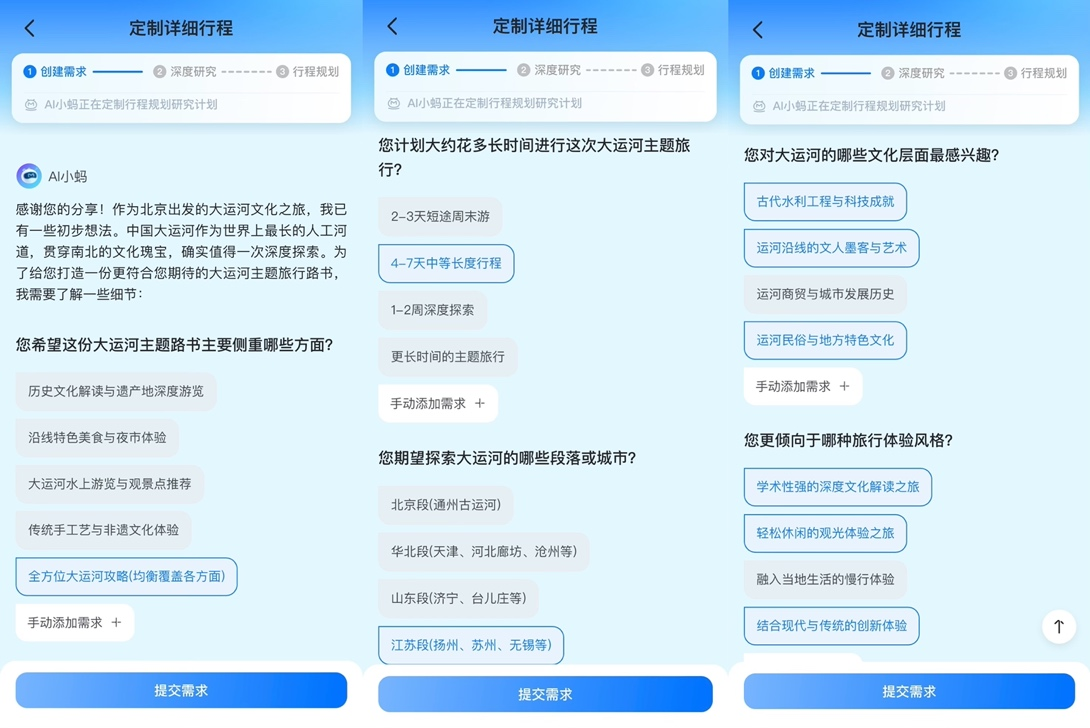Image resolution: width=1090 pixels, height=728 pixels.
Task: Select 融入当地生活的慢行体验 option
Action: click(x=825, y=579)
